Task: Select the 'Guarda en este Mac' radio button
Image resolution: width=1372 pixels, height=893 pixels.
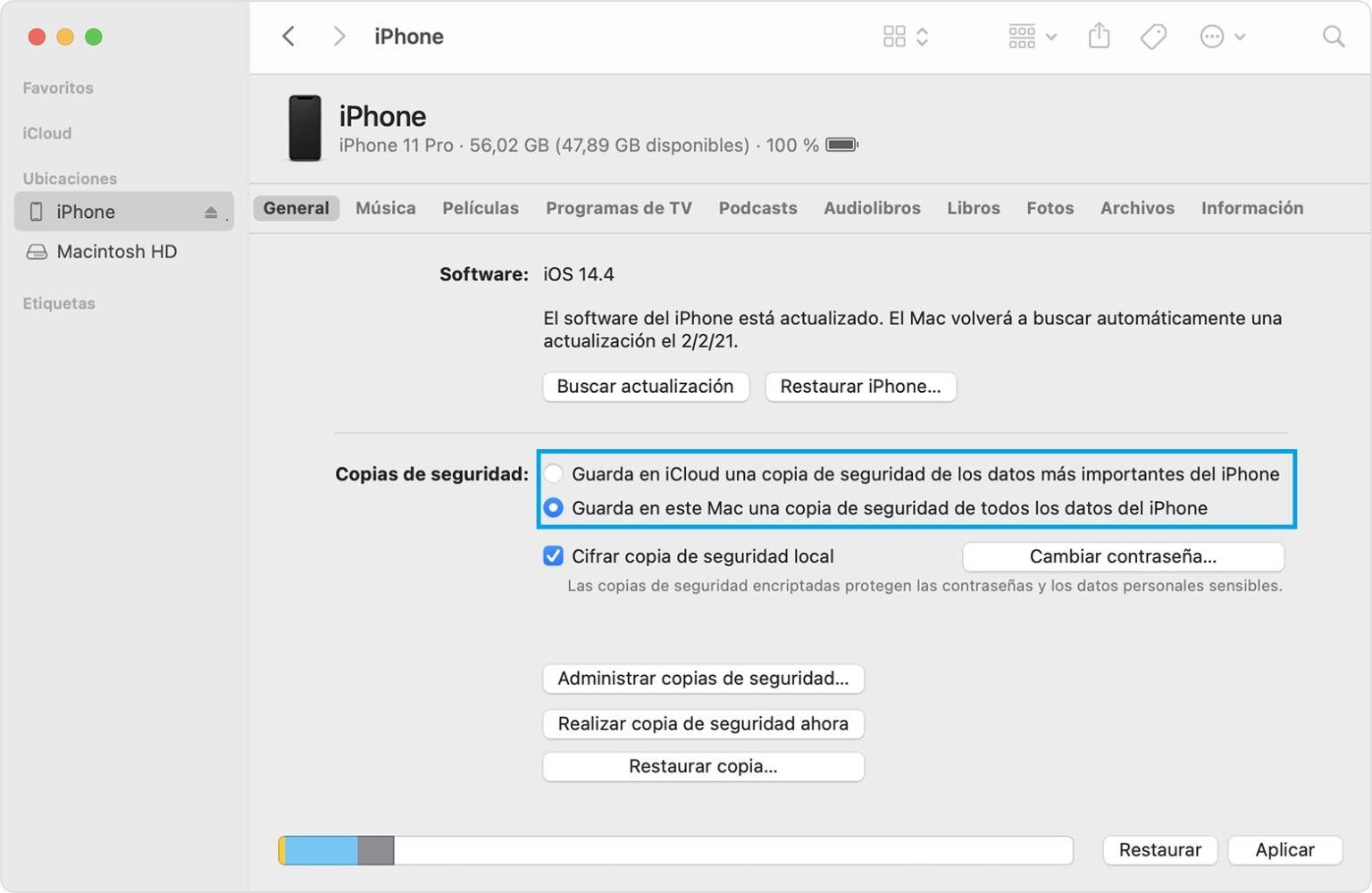Action: 554,508
